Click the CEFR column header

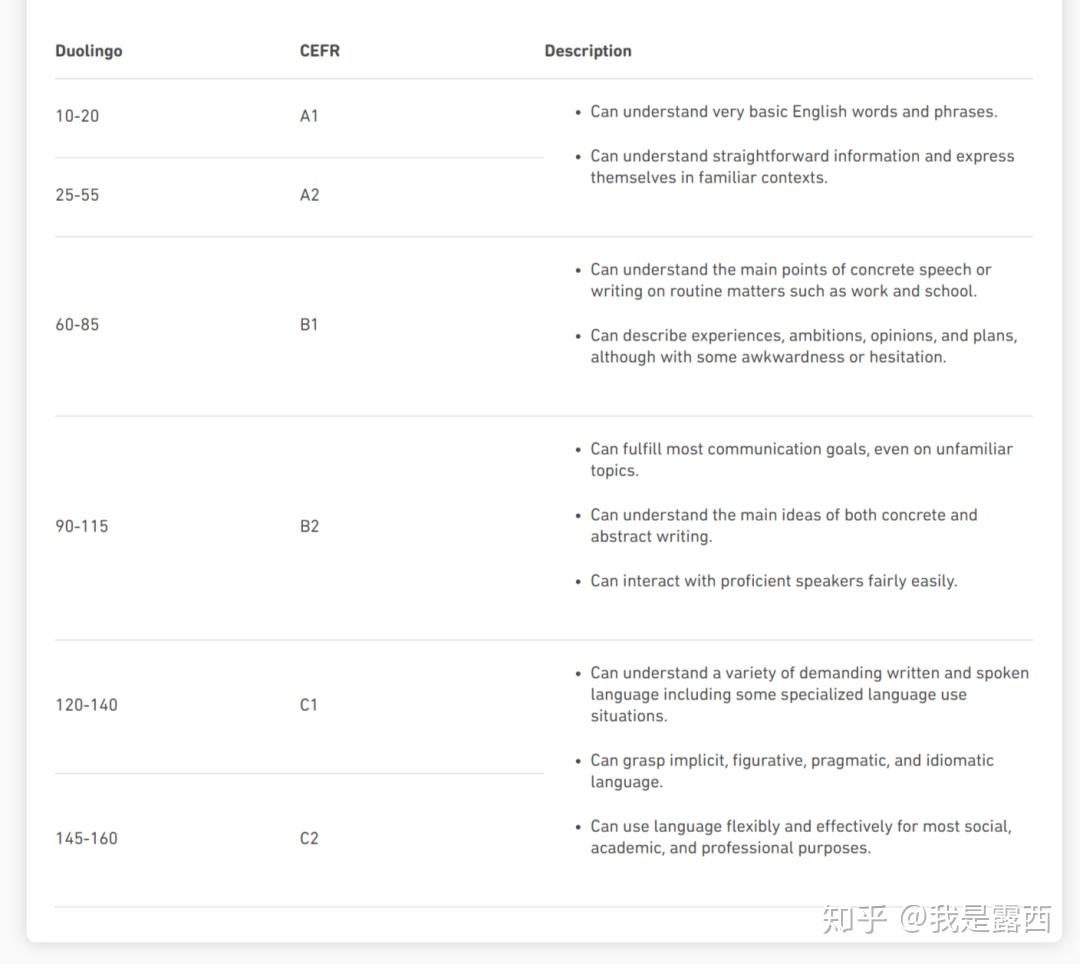(320, 51)
